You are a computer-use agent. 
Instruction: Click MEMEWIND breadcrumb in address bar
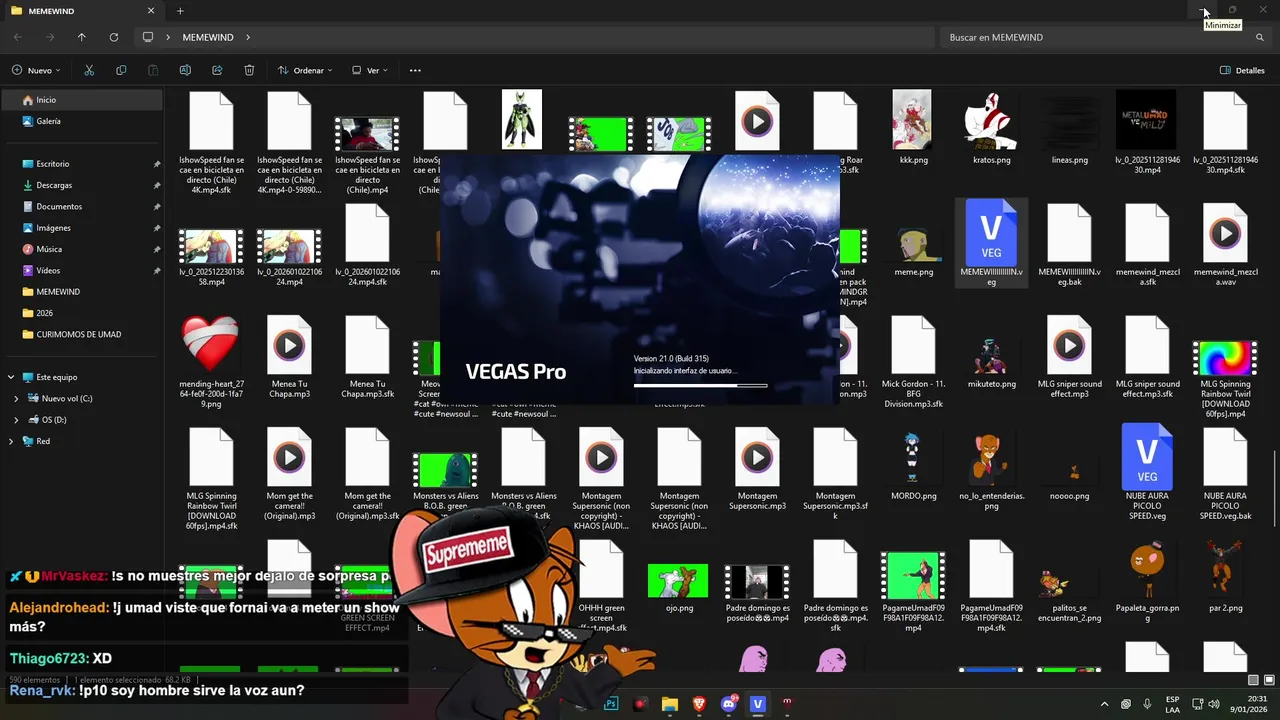pyautogui.click(x=208, y=37)
